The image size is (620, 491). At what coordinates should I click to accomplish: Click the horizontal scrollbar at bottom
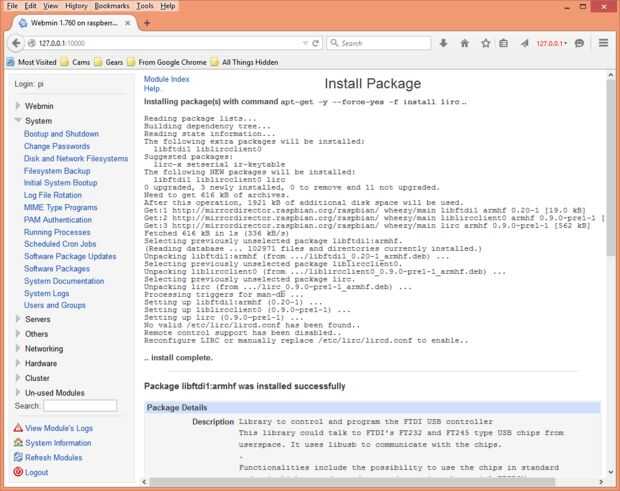click(352, 482)
